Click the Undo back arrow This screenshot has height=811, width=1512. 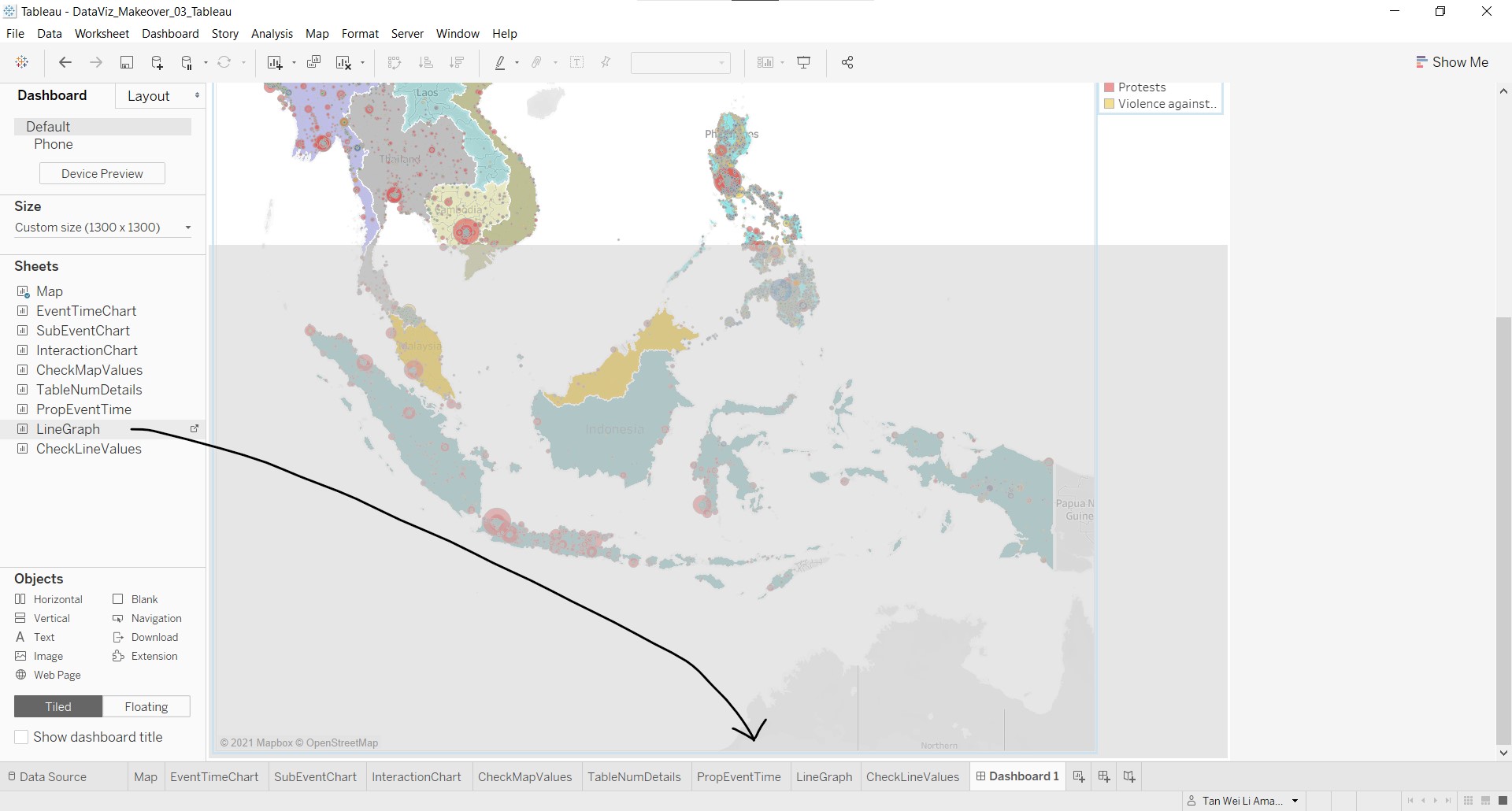click(x=65, y=63)
